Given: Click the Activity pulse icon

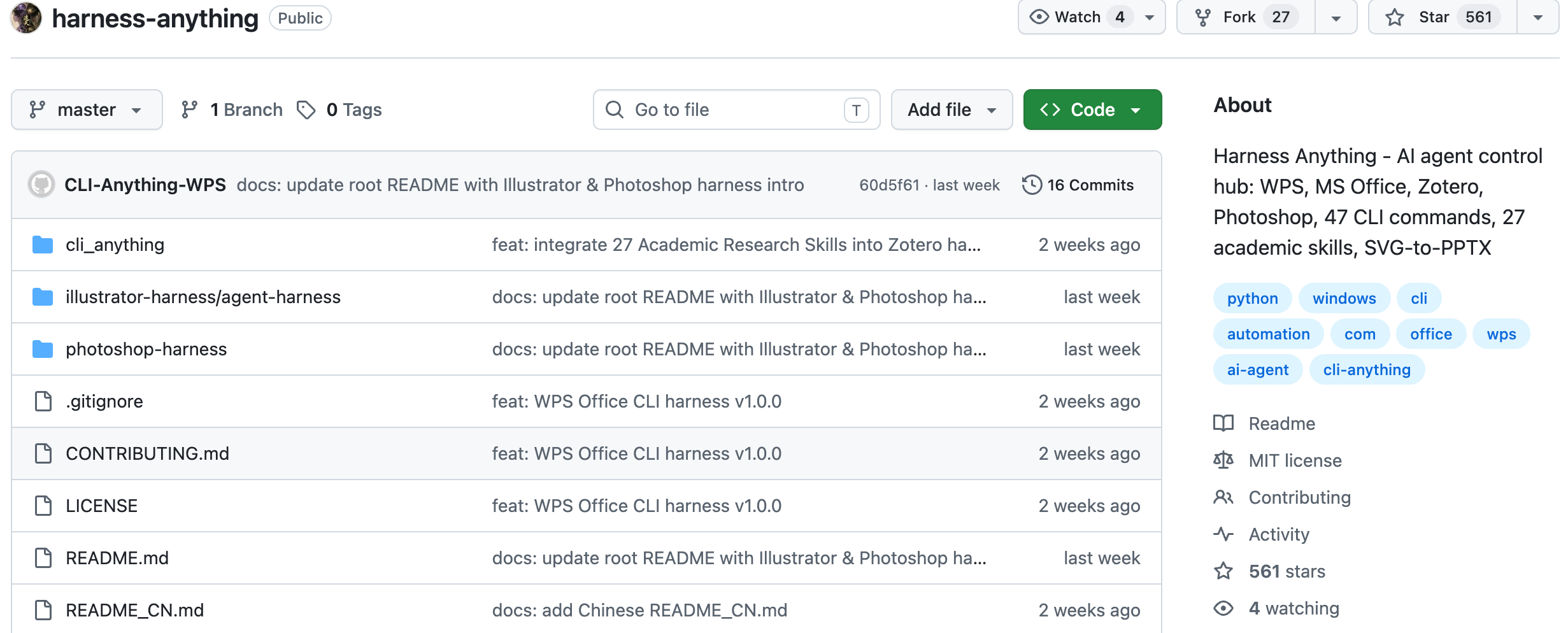Looking at the screenshot, I should 1223,534.
